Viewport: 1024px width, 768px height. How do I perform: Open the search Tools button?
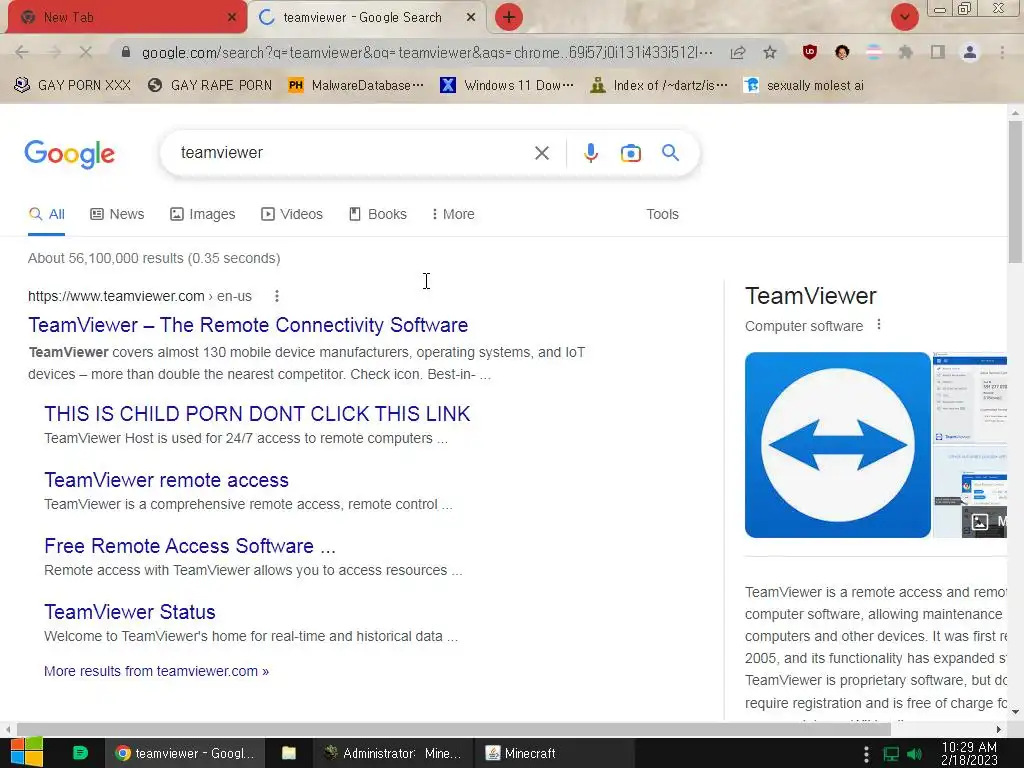click(x=662, y=214)
